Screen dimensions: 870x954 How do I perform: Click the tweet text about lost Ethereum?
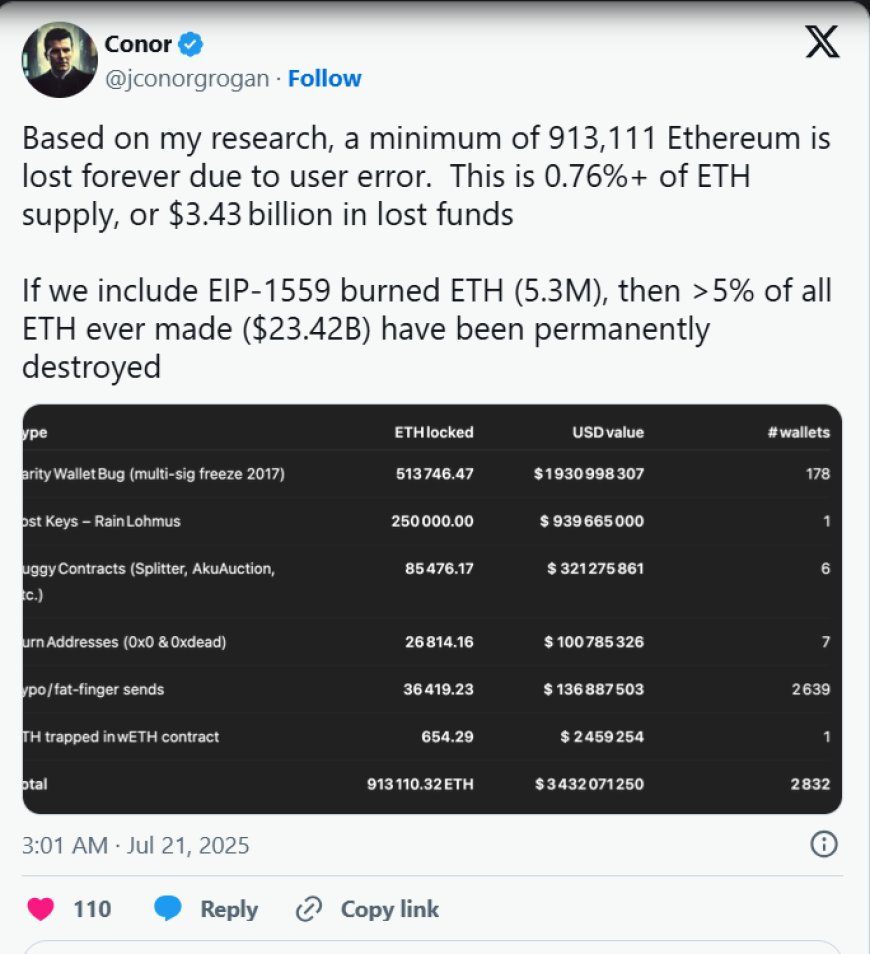426,252
